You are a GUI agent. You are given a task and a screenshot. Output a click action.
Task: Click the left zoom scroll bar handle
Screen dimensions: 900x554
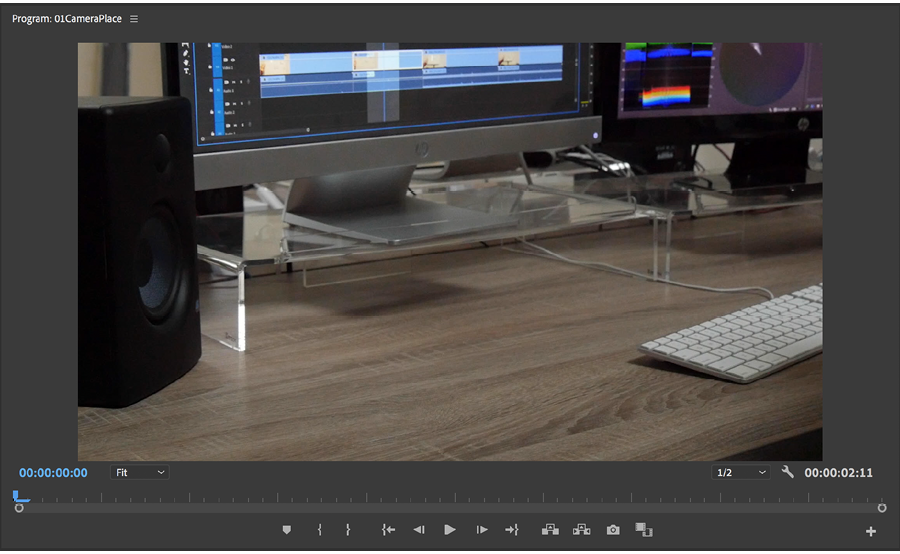pos(19,508)
